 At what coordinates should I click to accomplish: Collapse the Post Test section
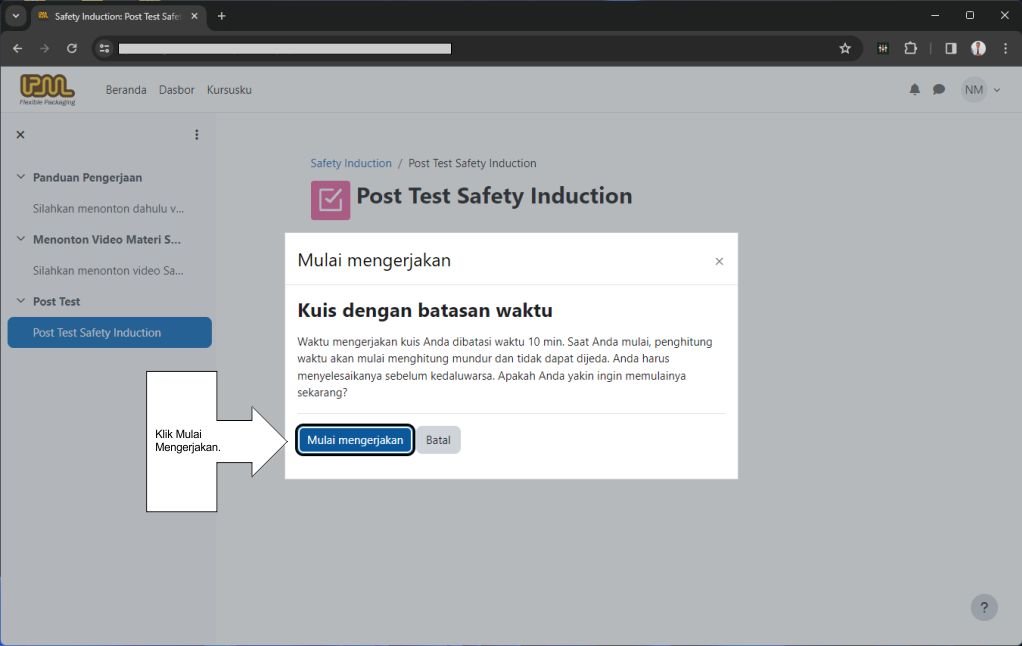click(20, 301)
